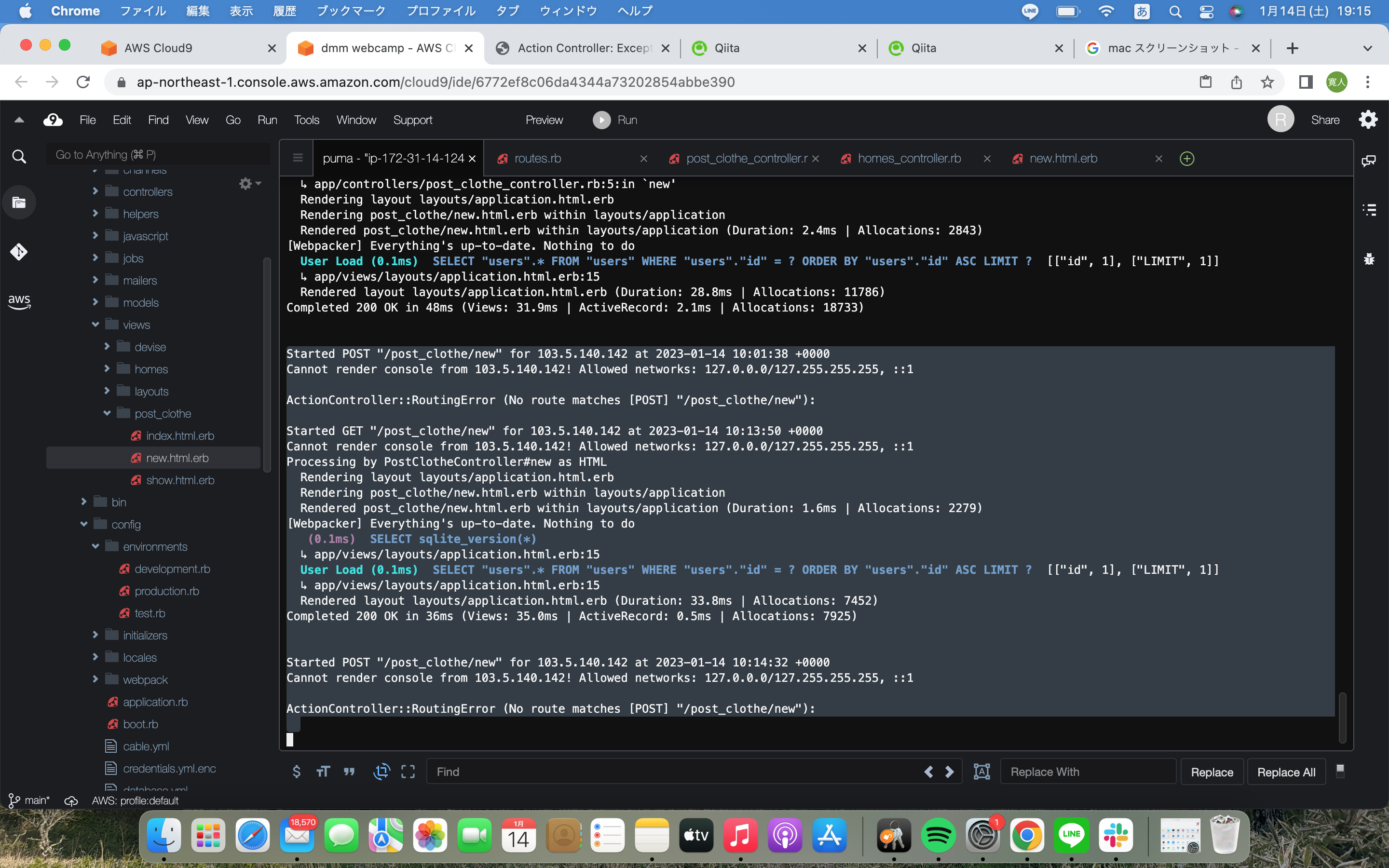
Task: Collapse the config folder
Action: tap(84, 524)
